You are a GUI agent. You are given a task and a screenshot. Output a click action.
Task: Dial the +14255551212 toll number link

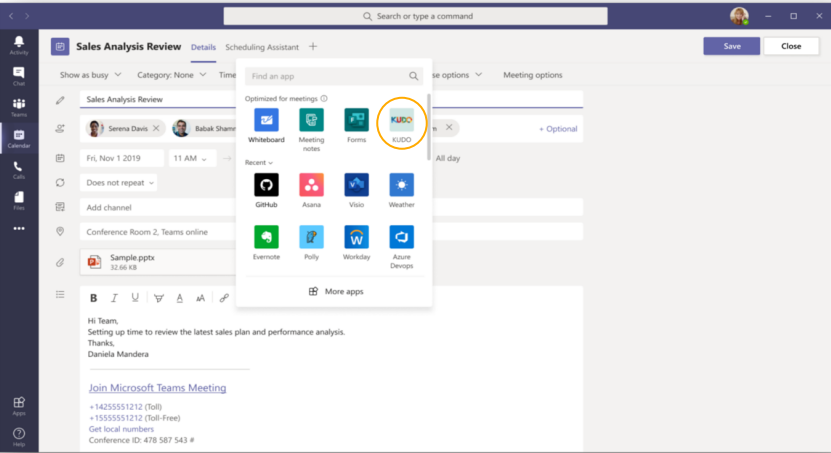pos(116,407)
